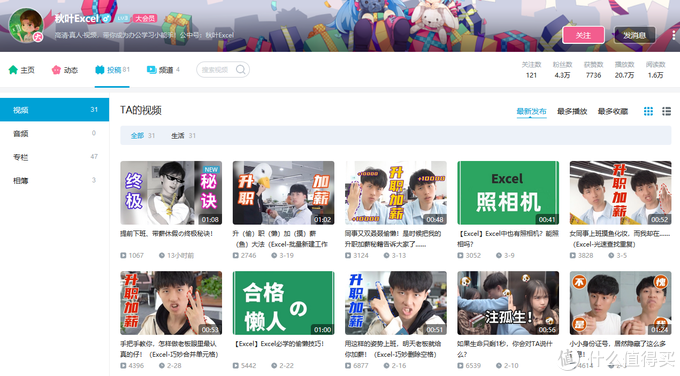Select 相簿 in sidebar

(x=55, y=180)
